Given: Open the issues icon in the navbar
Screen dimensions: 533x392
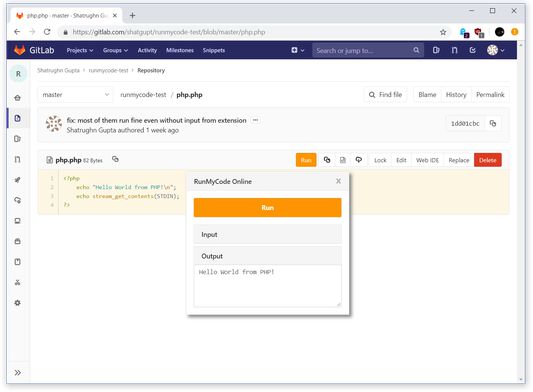Looking at the screenshot, I should point(436,50).
